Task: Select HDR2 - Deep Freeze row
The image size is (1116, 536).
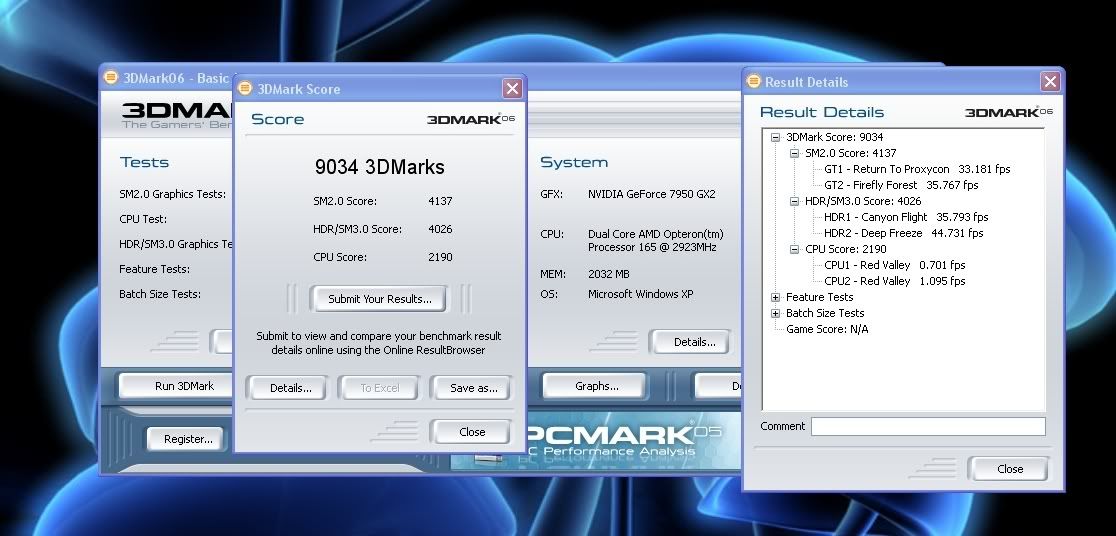Action: 903,233
